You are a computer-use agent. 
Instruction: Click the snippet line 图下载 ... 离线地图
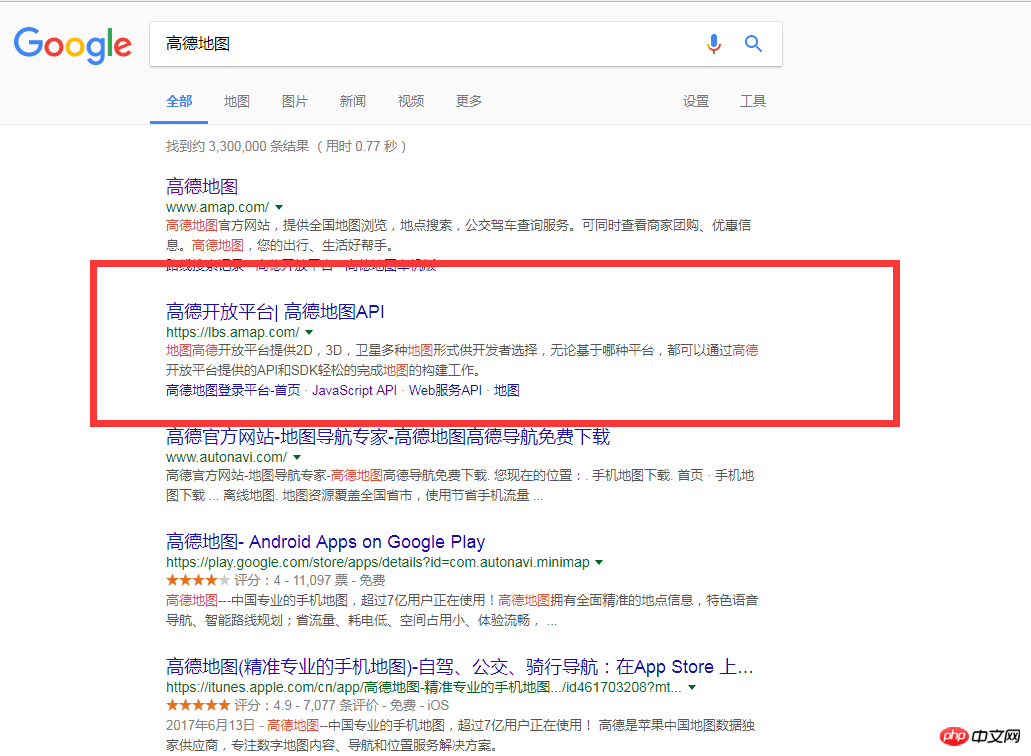tap(354, 495)
